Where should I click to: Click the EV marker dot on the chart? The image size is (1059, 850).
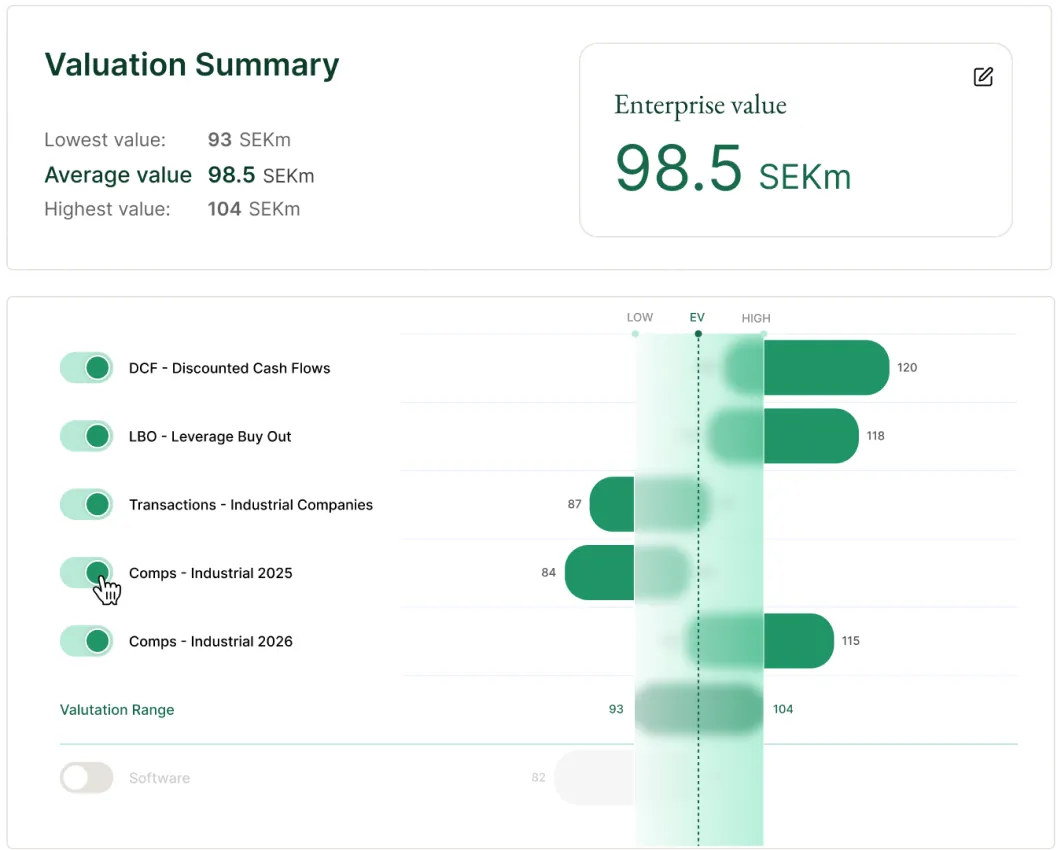(697, 334)
